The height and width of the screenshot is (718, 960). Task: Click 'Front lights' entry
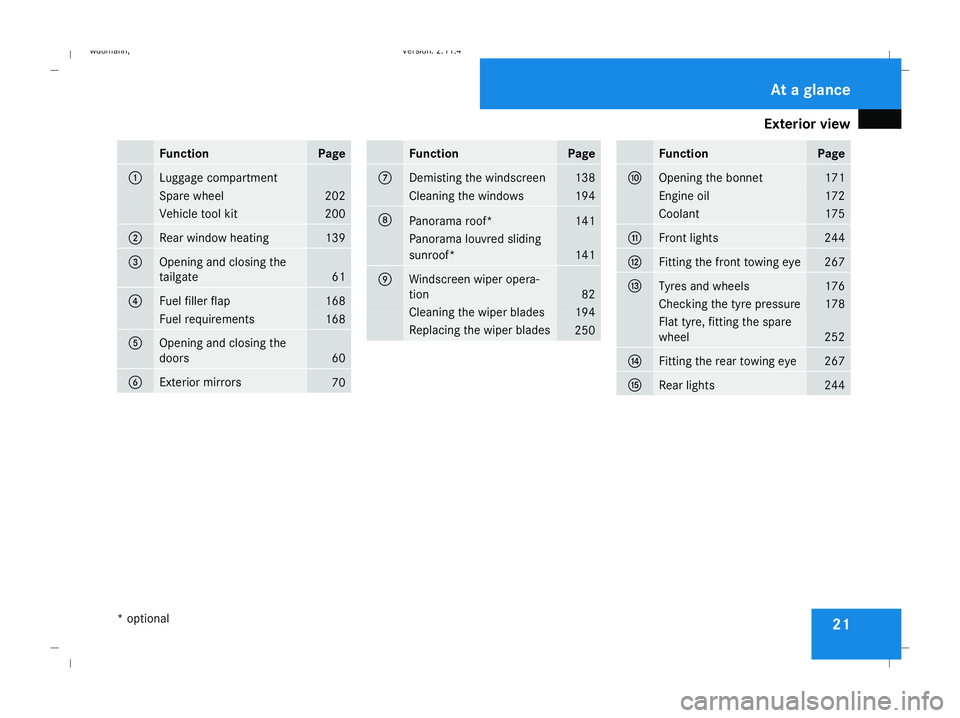tap(689, 238)
